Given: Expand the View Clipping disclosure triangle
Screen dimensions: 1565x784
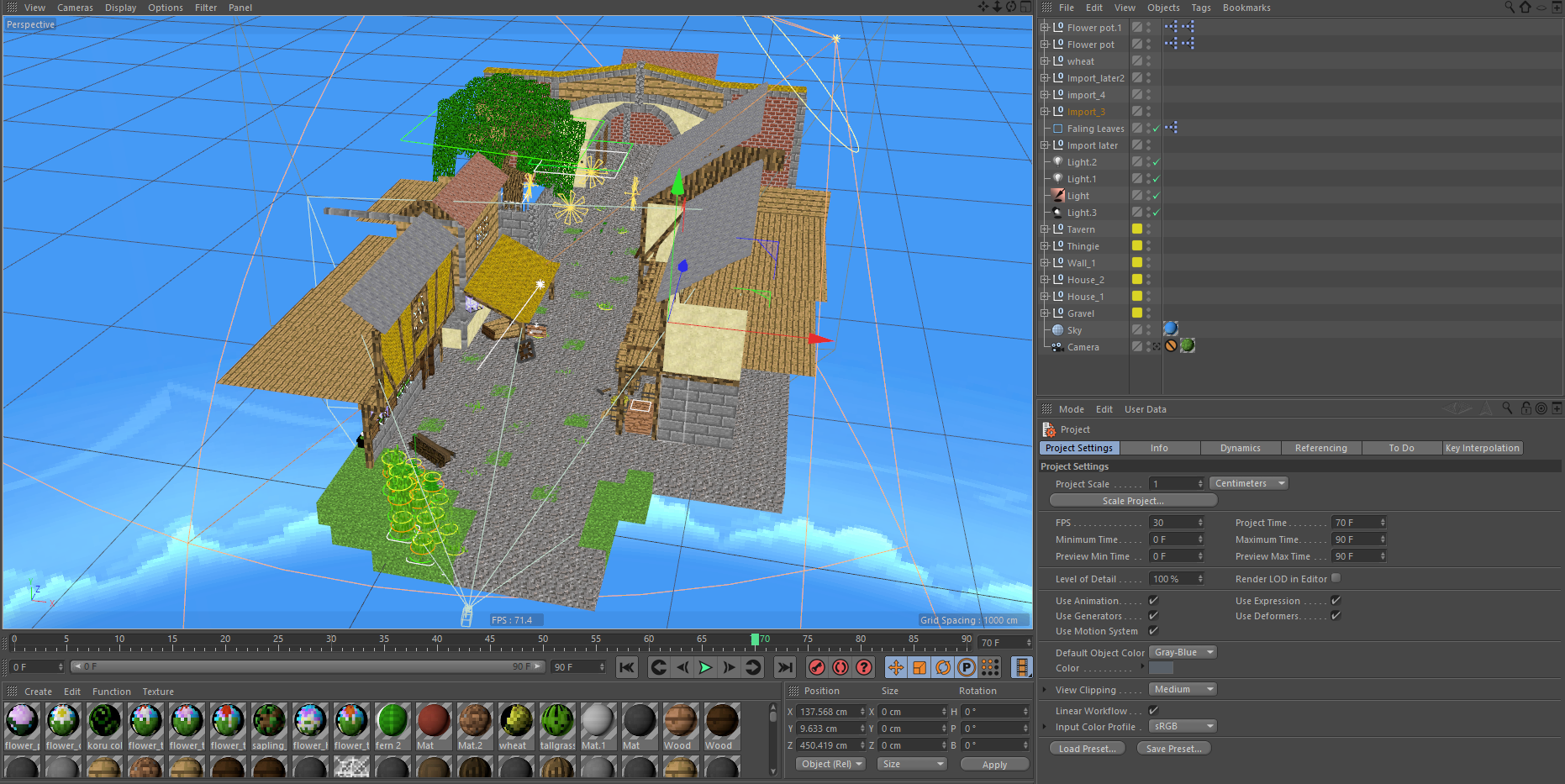Looking at the screenshot, I should tap(1045, 690).
